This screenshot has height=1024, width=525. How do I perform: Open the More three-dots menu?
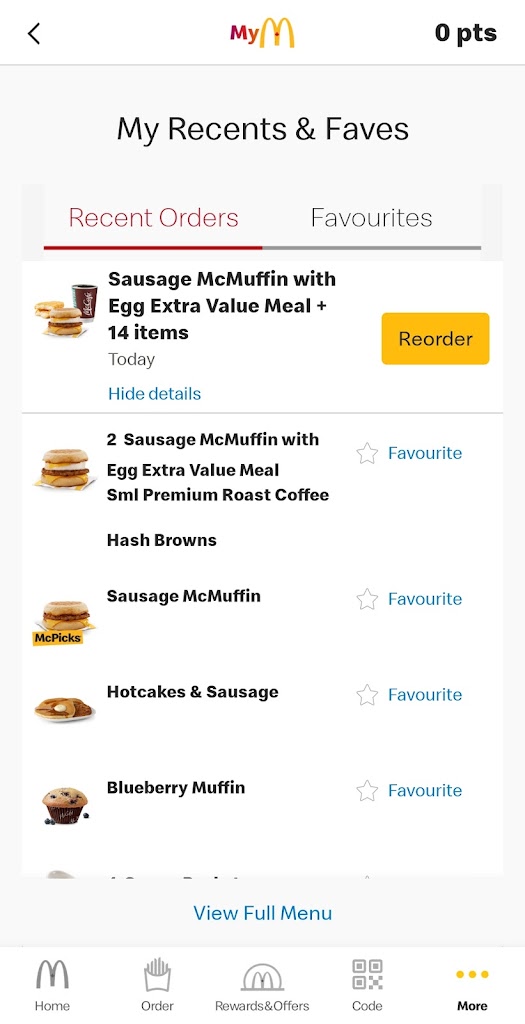click(x=472, y=985)
